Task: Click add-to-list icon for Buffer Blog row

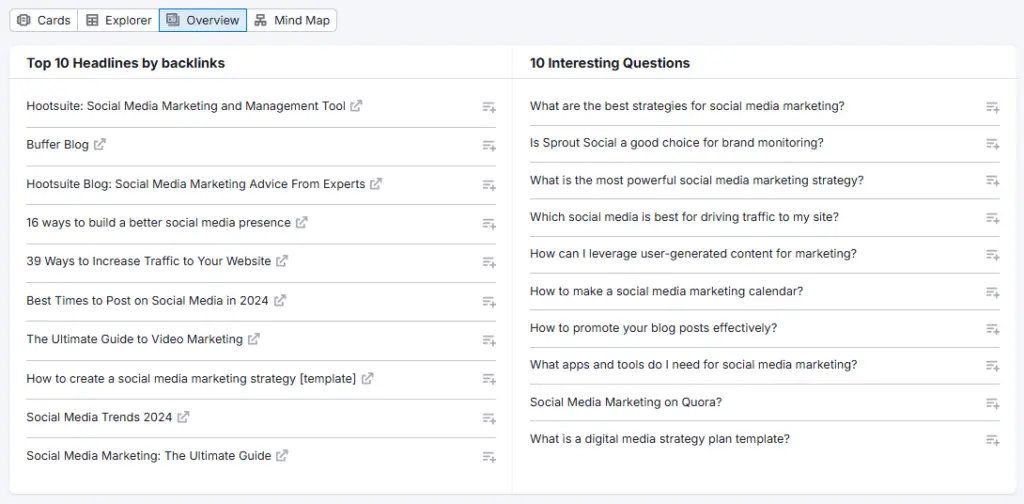Action: 489,146
